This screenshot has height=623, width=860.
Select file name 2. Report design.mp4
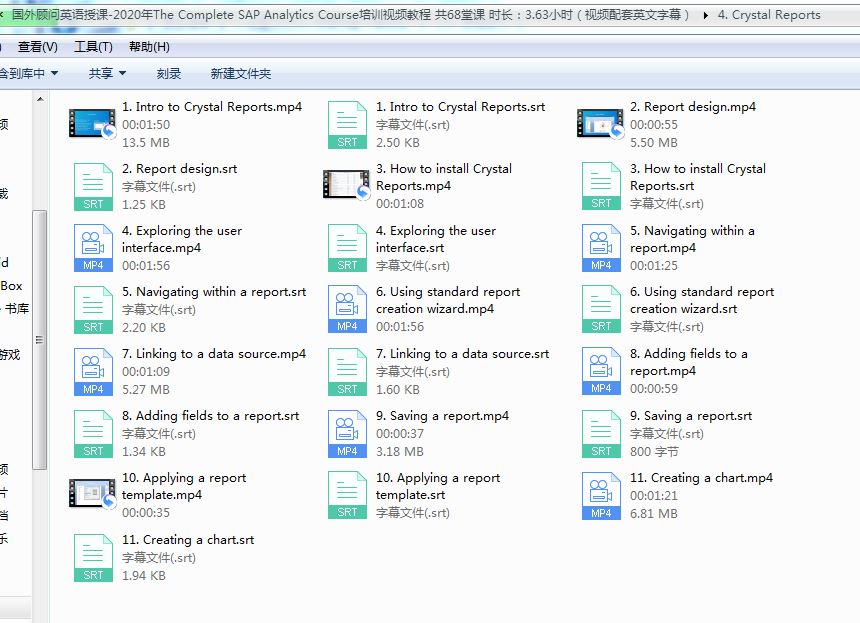[693, 106]
